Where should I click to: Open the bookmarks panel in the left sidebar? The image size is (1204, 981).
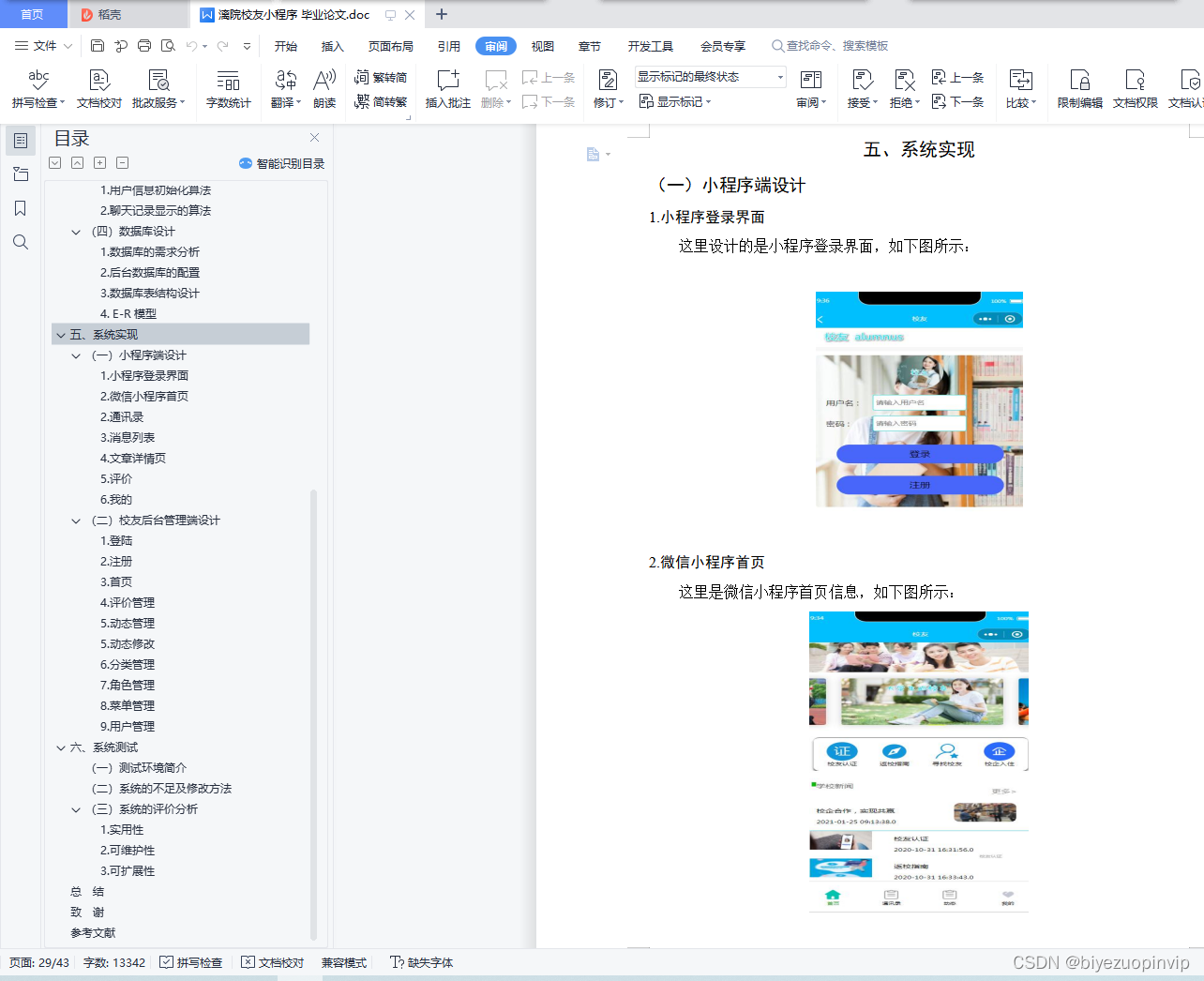[x=20, y=208]
